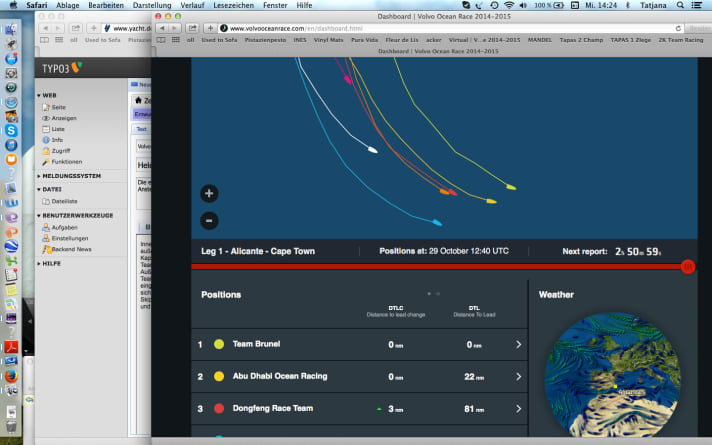Show the bookmarks sidebar in Dashboard window

(161, 40)
